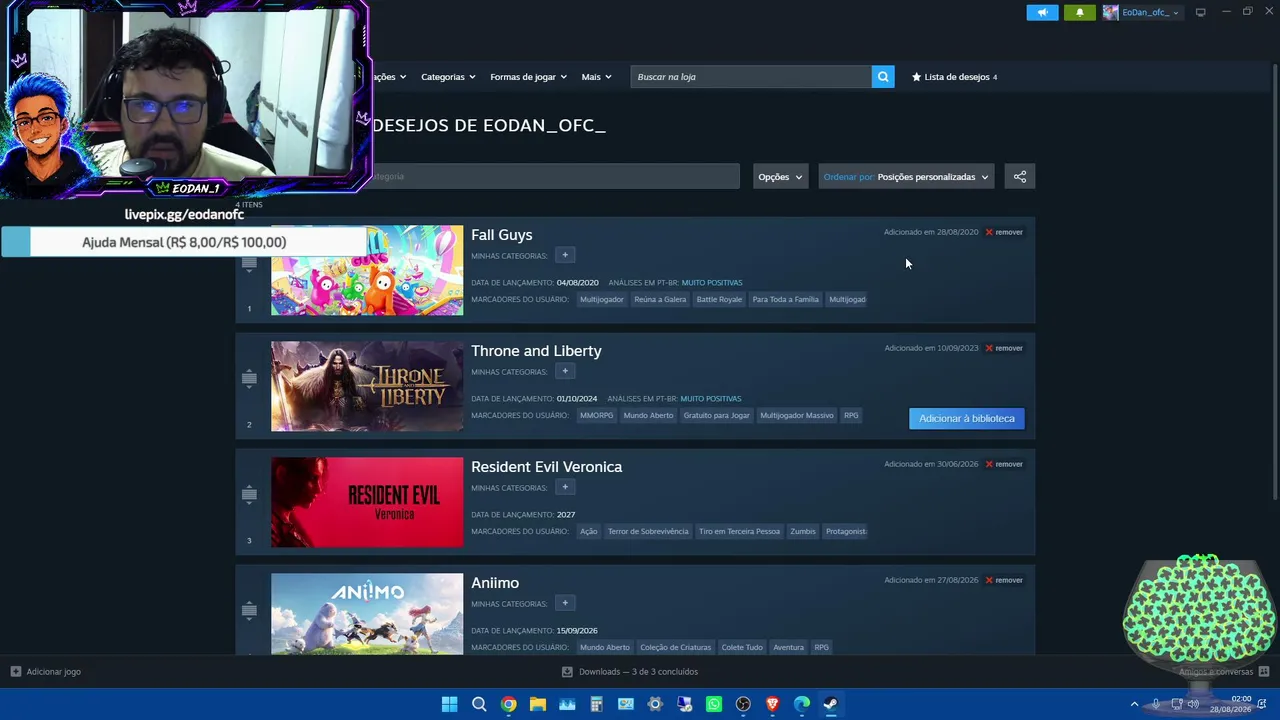Grab the reorder handle for Aniimo

[x=249, y=610]
